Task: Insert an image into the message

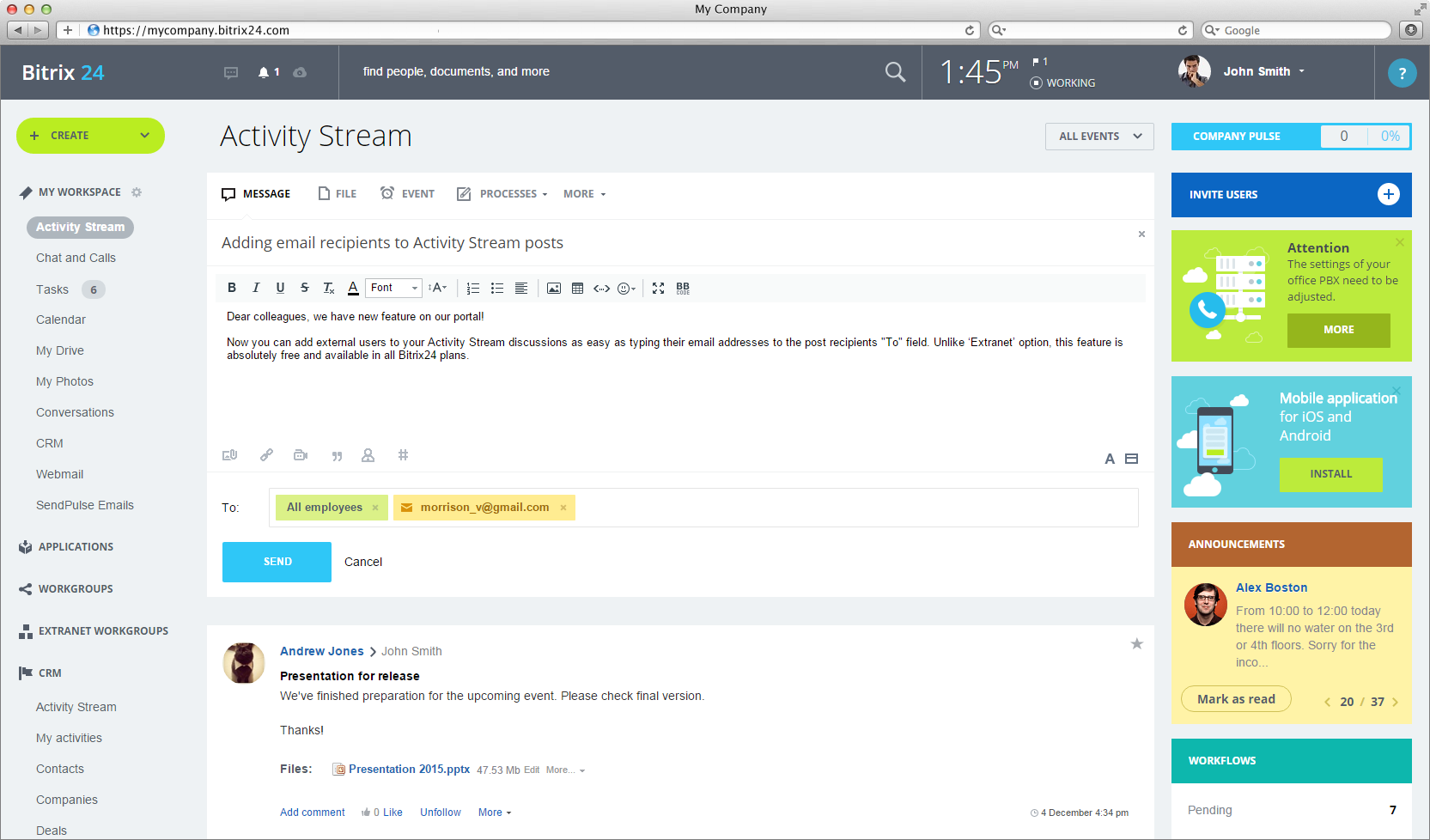Action: point(554,289)
